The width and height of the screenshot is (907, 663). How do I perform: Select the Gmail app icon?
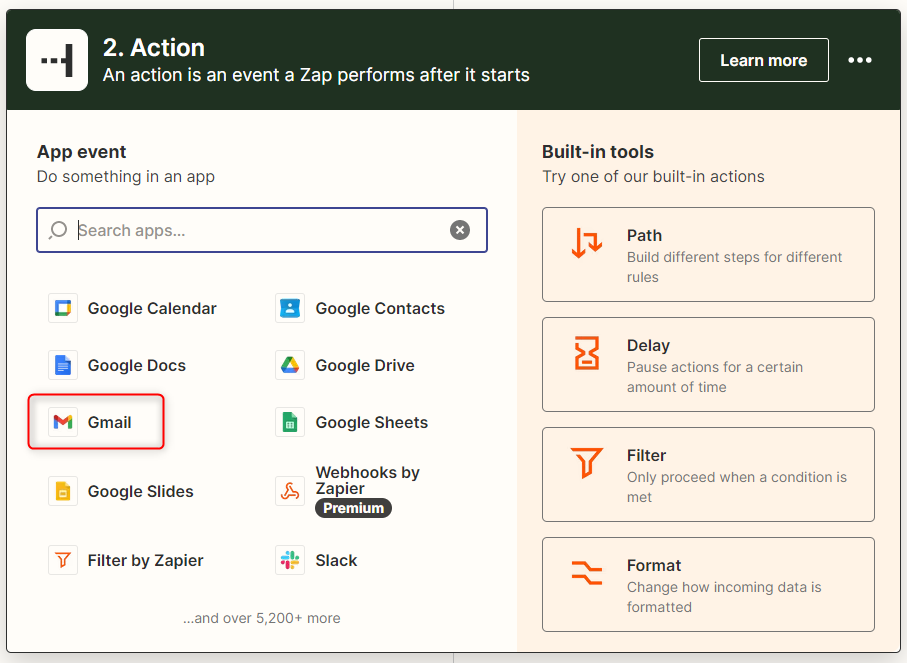[x=63, y=421]
